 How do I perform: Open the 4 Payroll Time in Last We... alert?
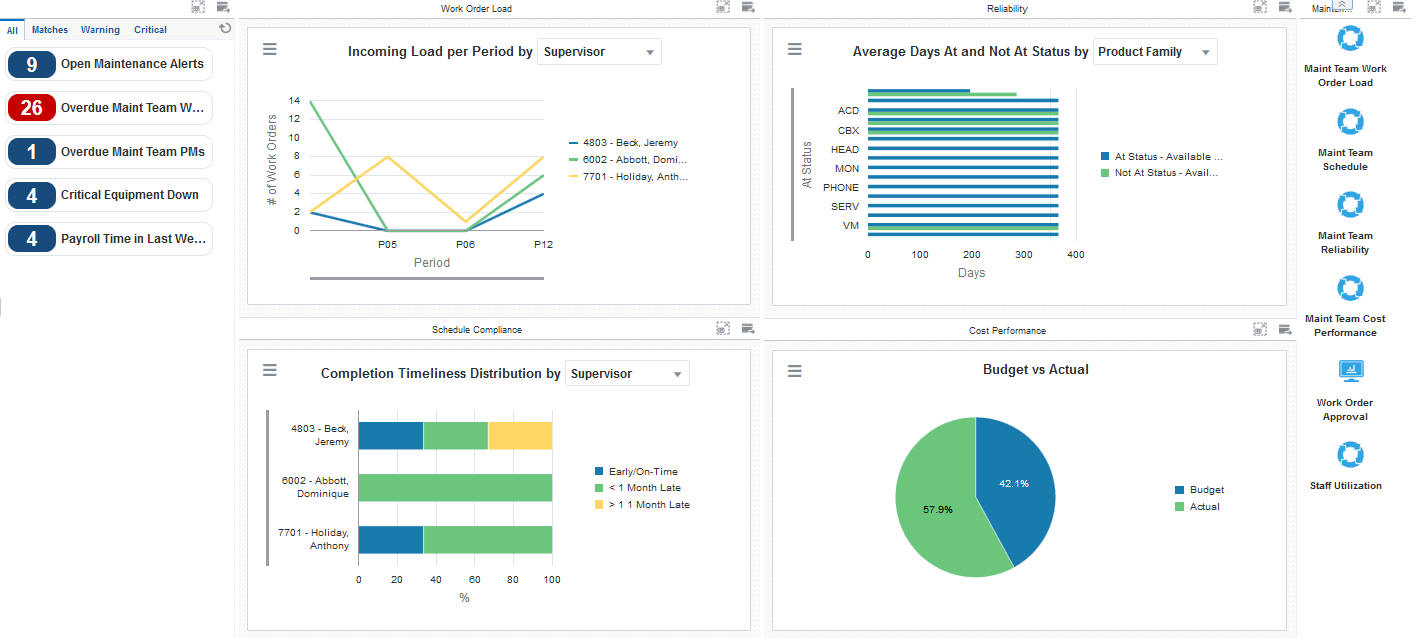click(x=109, y=239)
